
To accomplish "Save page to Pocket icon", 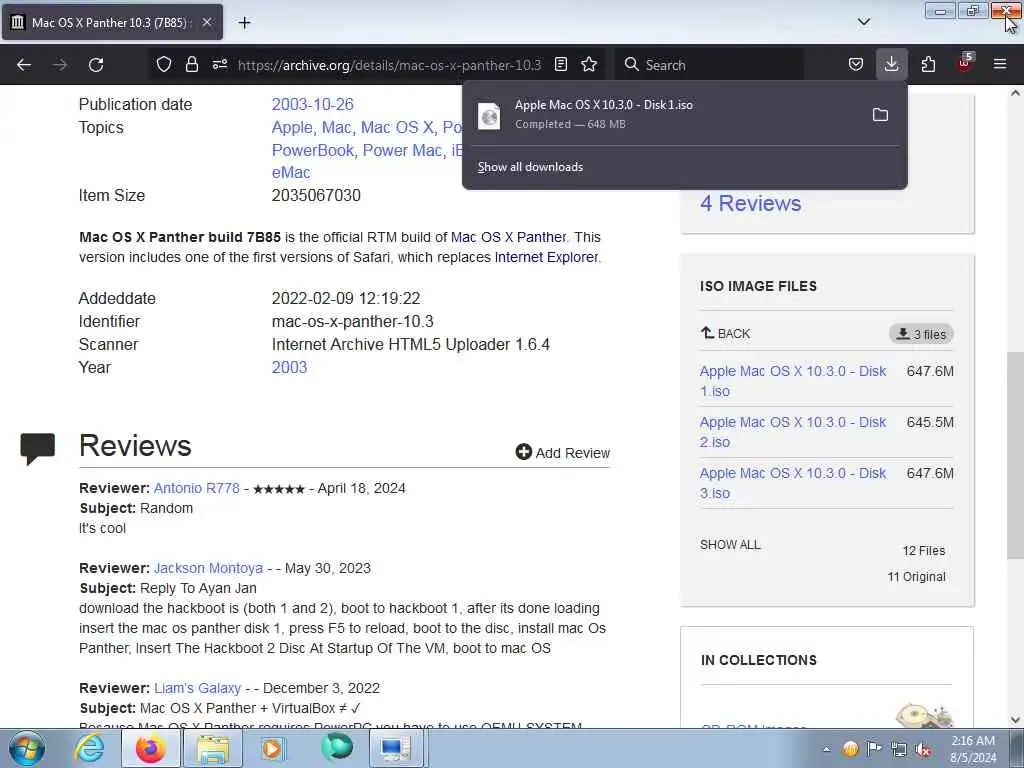I will 856,65.
